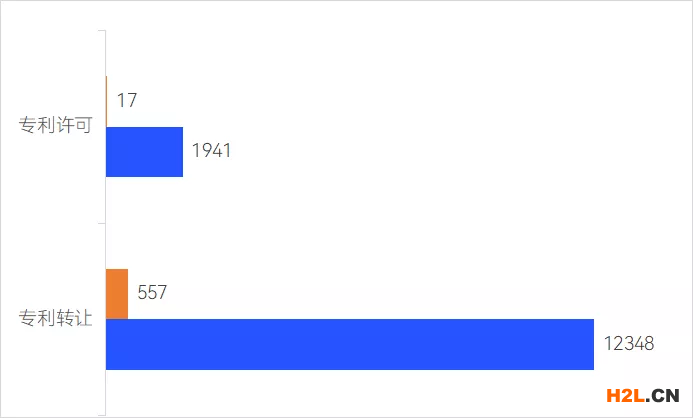The width and height of the screenshot is (693, 418).
Task: Select the orange bar valued 557
Action: pos(117,294)
